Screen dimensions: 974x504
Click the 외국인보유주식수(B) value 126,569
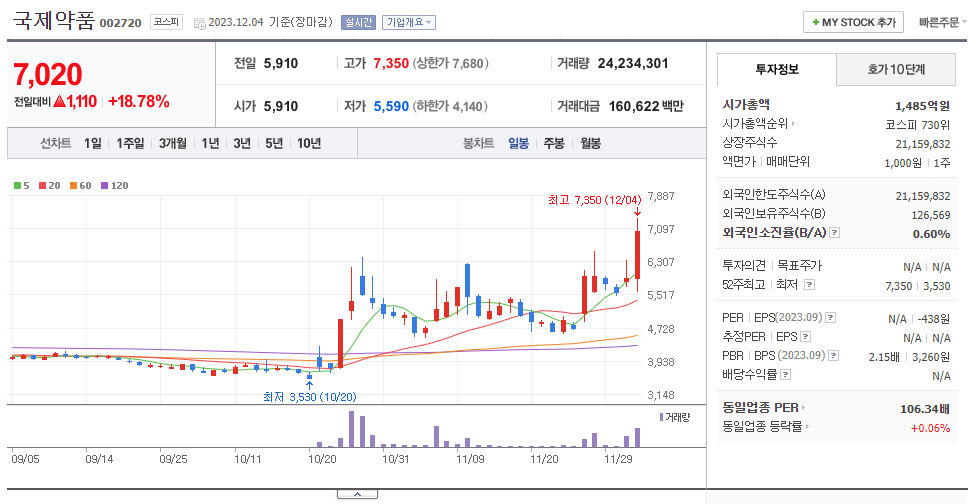tap(930, 214)
